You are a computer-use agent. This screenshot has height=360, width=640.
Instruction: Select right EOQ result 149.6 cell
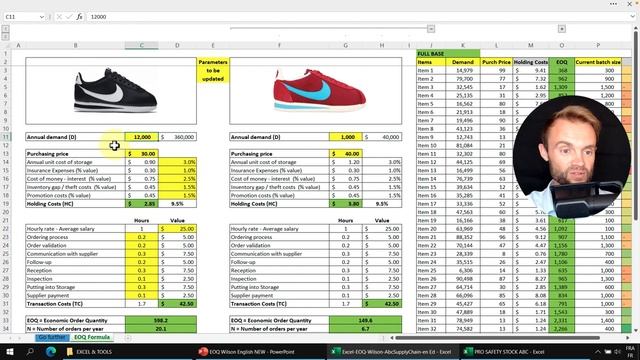pyautogui.click(x=365, y=320)
